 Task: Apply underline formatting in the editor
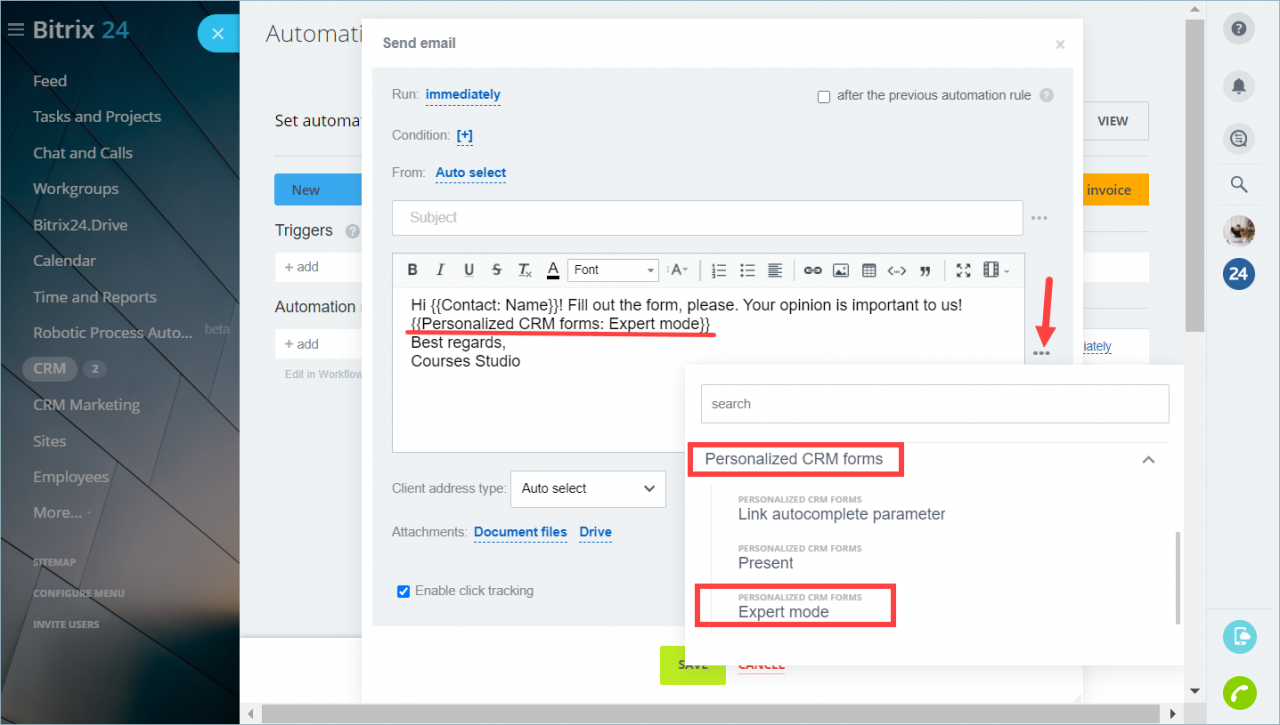[x=469, y=270]
